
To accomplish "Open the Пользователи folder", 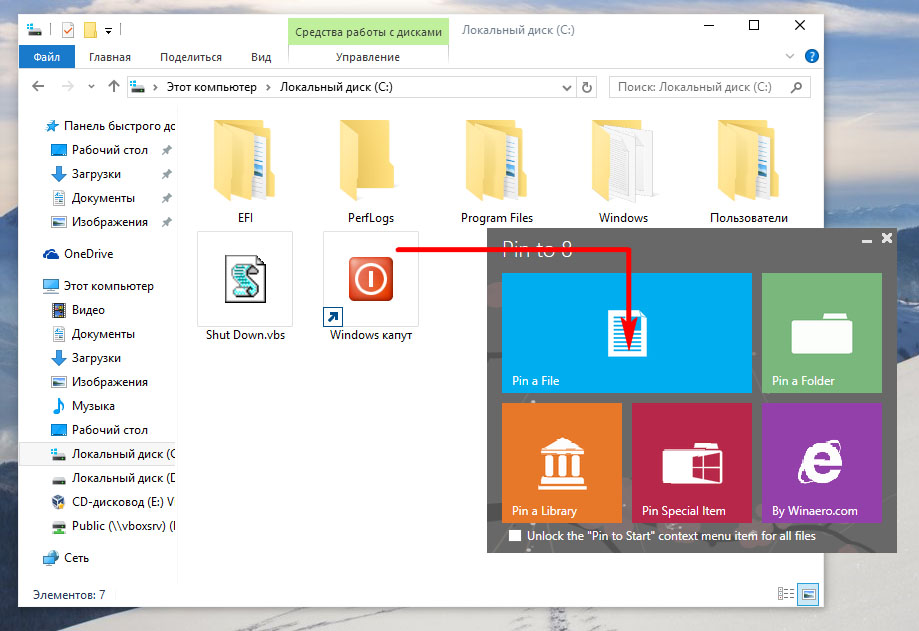I will [748, 171].
